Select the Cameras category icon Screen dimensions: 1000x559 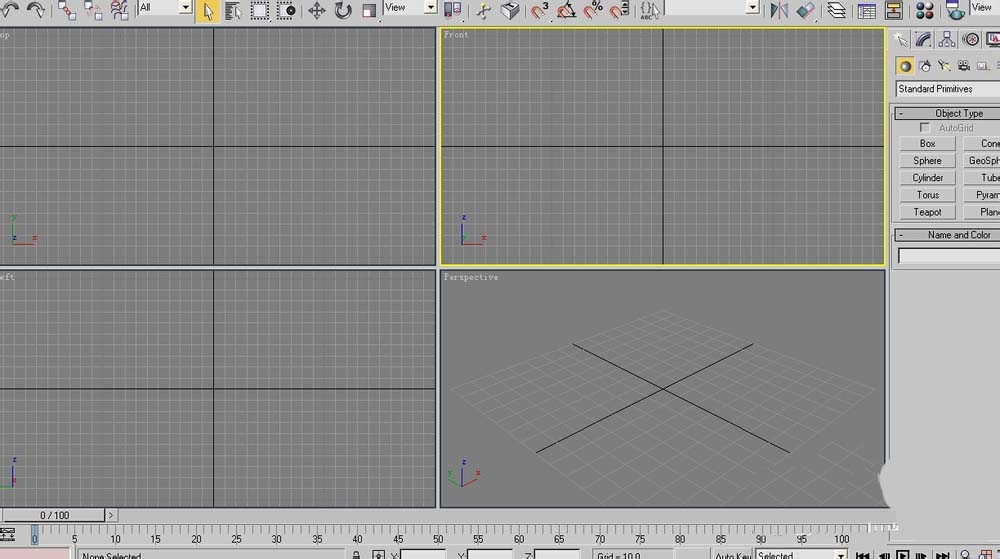tap(963, 66)
